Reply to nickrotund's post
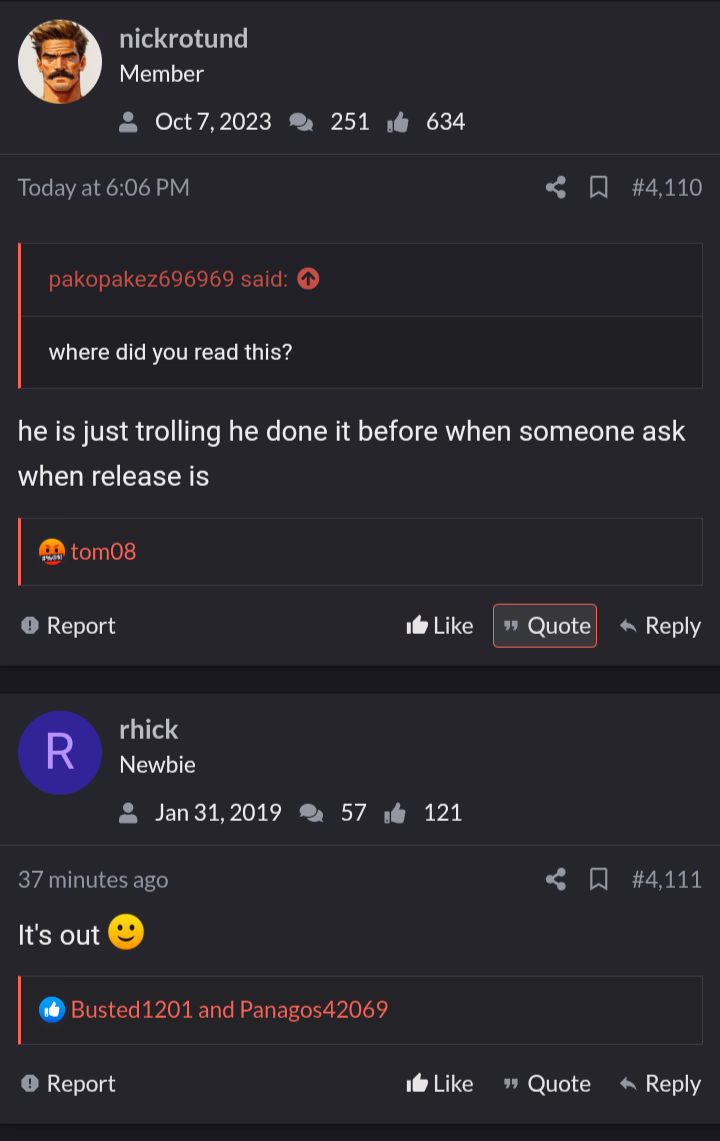This screenshot has width=720, height=1141. click(660, 626)
